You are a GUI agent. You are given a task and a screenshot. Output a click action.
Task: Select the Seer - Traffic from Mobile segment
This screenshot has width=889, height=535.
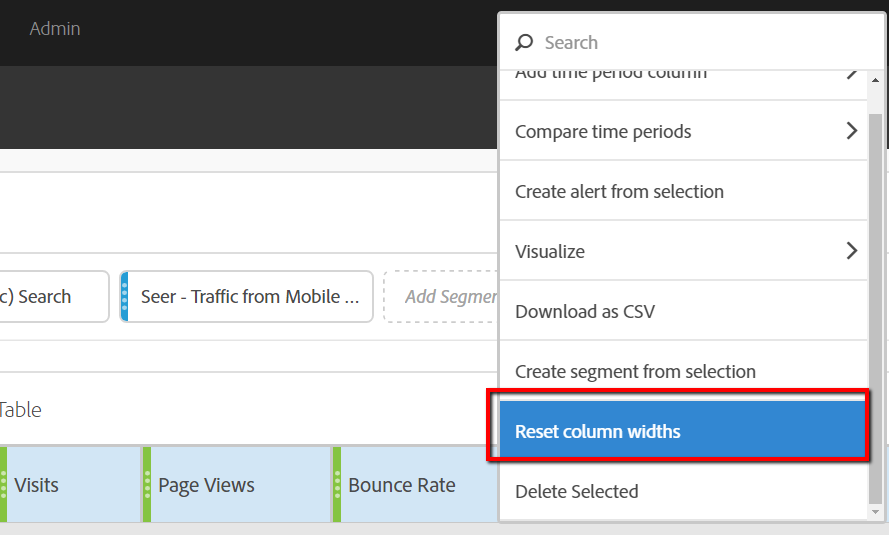tap(250, 297)
